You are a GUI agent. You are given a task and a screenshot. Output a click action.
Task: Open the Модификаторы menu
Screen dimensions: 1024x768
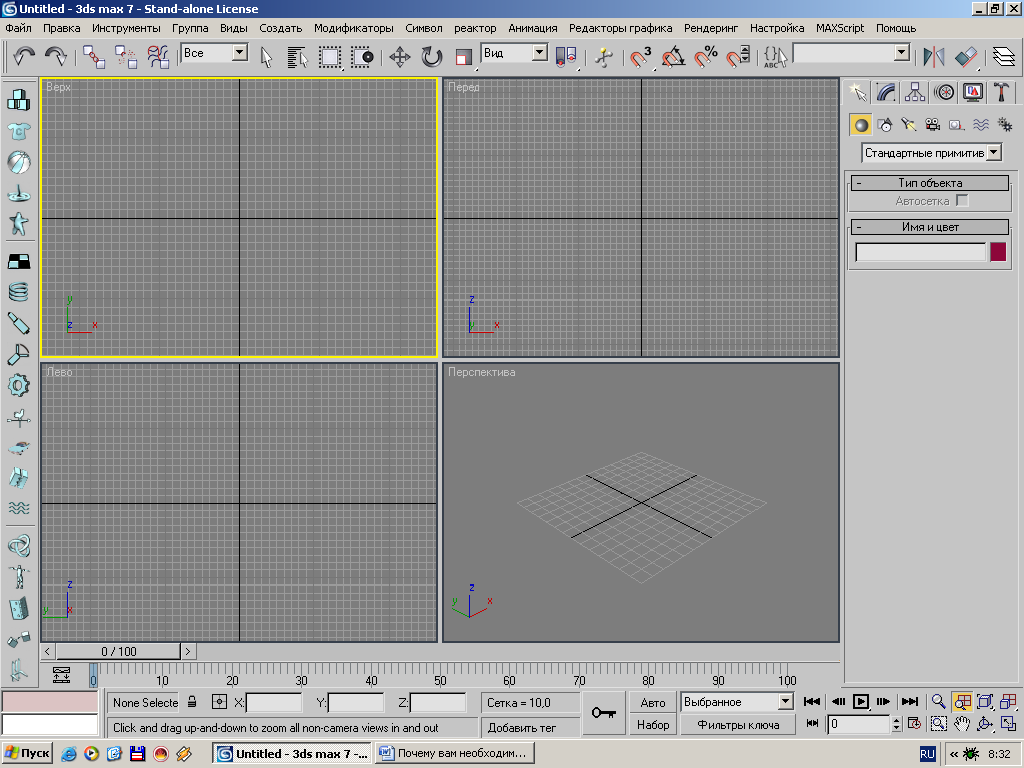(x=353, y=28)
